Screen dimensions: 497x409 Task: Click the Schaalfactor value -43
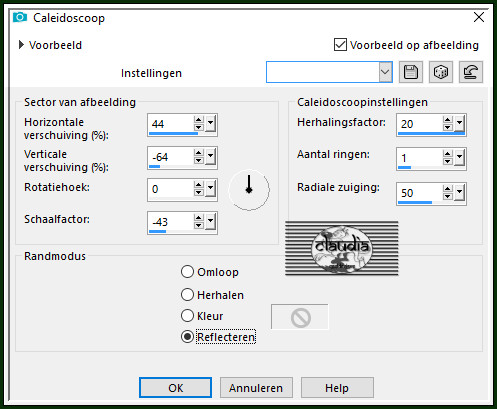coord(160,221)
